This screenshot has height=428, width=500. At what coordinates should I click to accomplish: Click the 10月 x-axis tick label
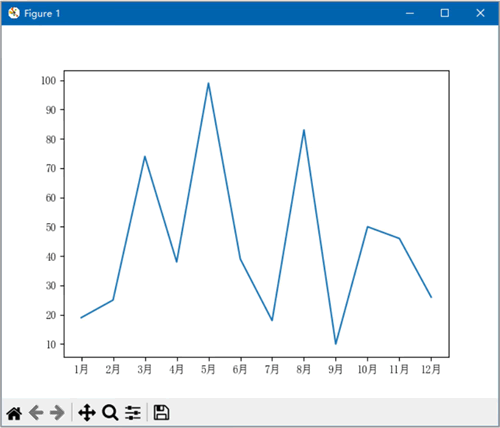367,369
